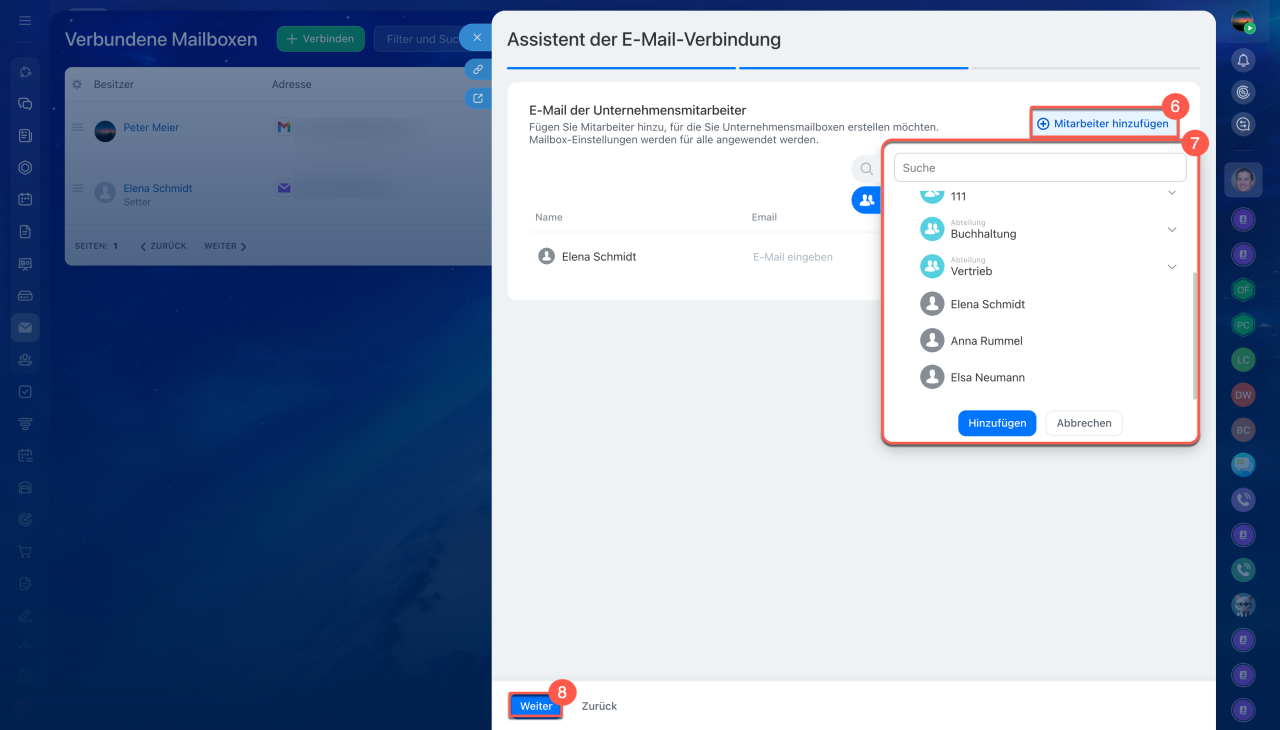The height and width of the screenshot is (730, 1280).
Task: Expand the Vertrieb department
Action: click(x=1172, y=267)
